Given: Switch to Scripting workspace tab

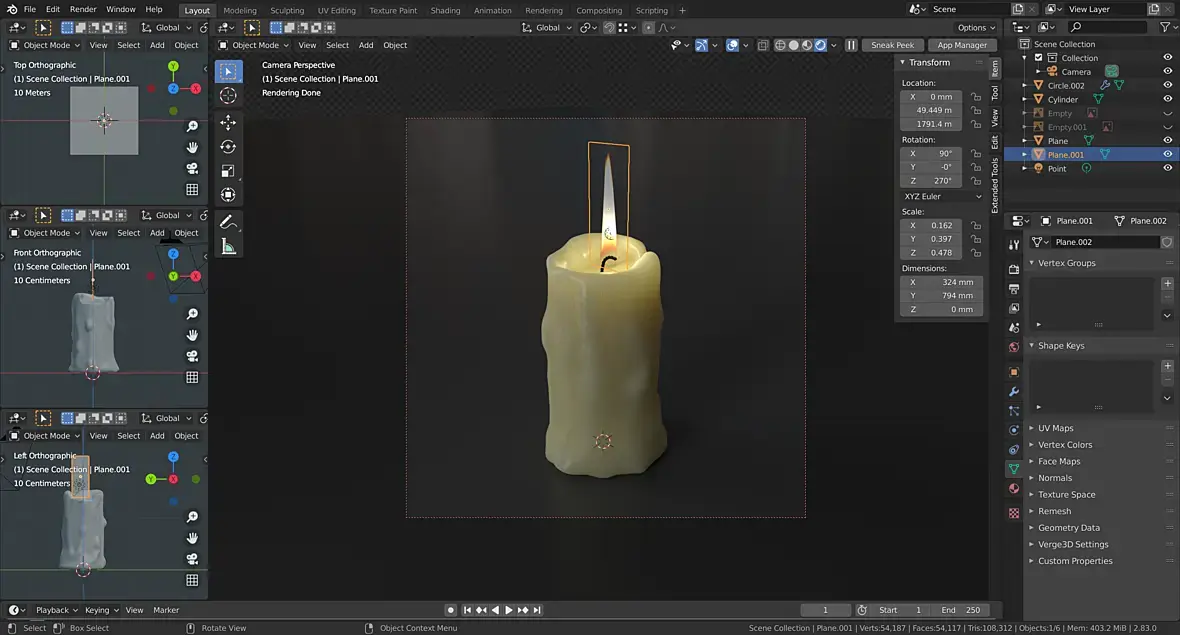Looking at the screenshot, I should coord(651,11).
